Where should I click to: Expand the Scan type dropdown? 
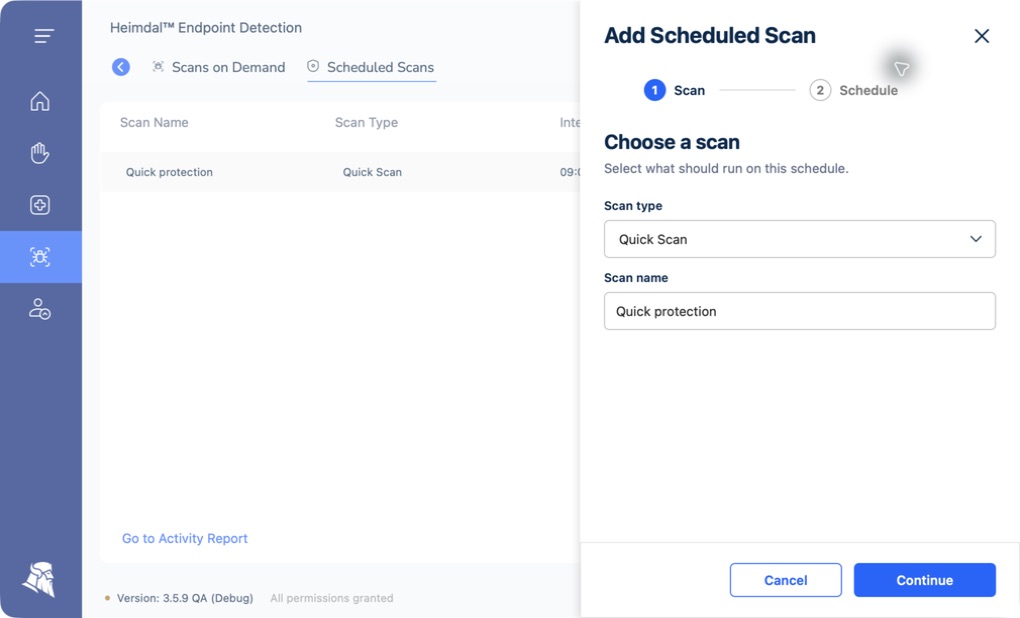[799, 239]
